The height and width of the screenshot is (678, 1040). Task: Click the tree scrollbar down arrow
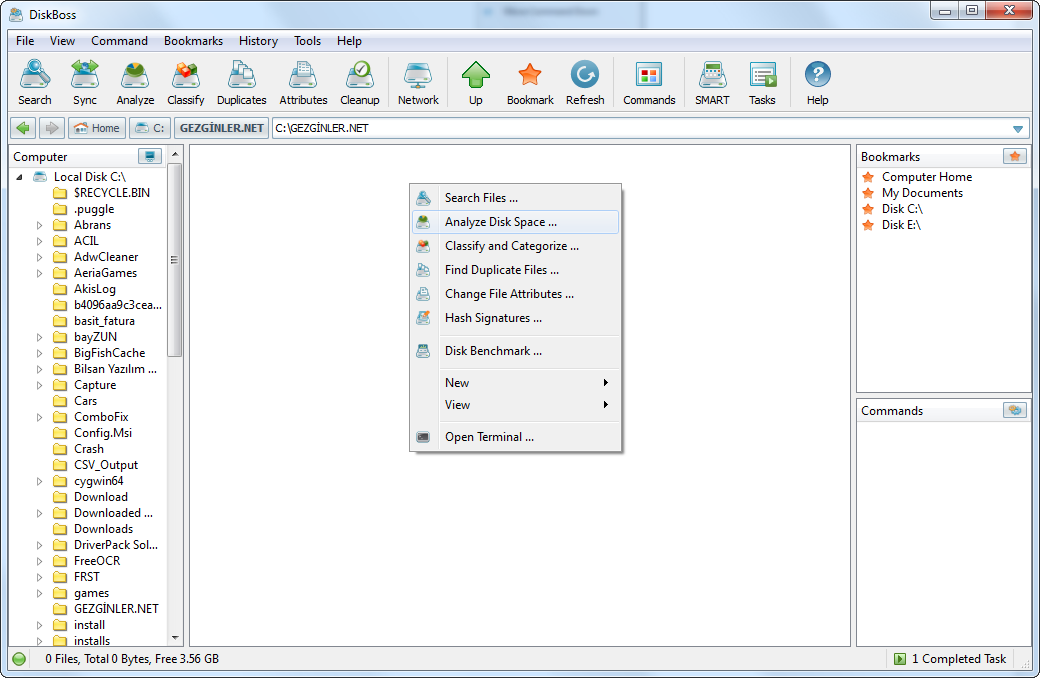tap(175, 638)
